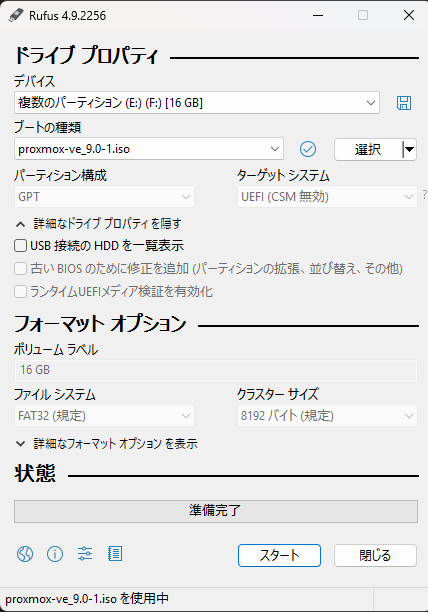Open the proxmox-ve_9.0-1.iso boot type dropdown
Image resolution: width=428 pixels, height=612 pixels.
coord(149,149)
